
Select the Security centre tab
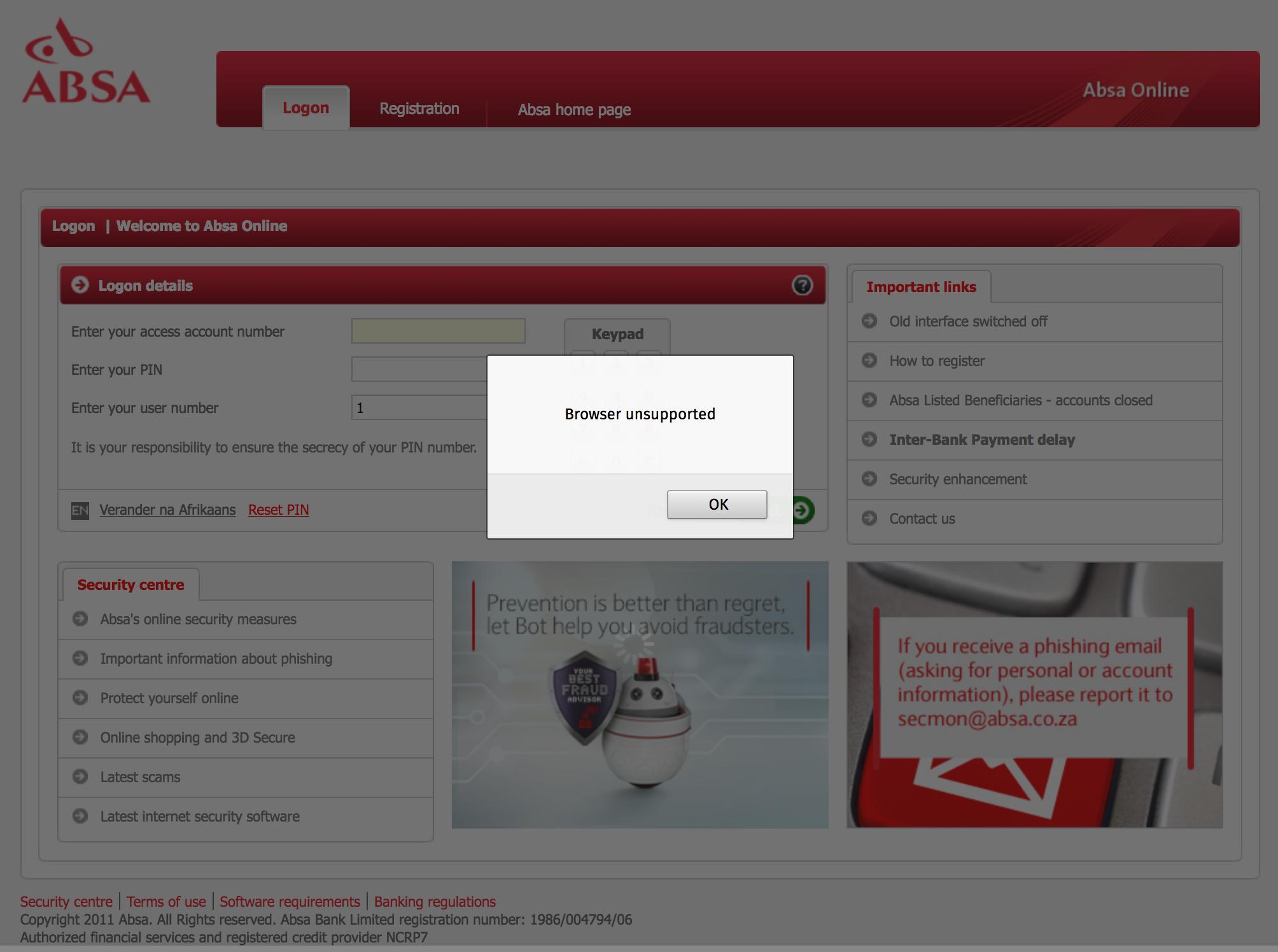(x=131, y=585)
